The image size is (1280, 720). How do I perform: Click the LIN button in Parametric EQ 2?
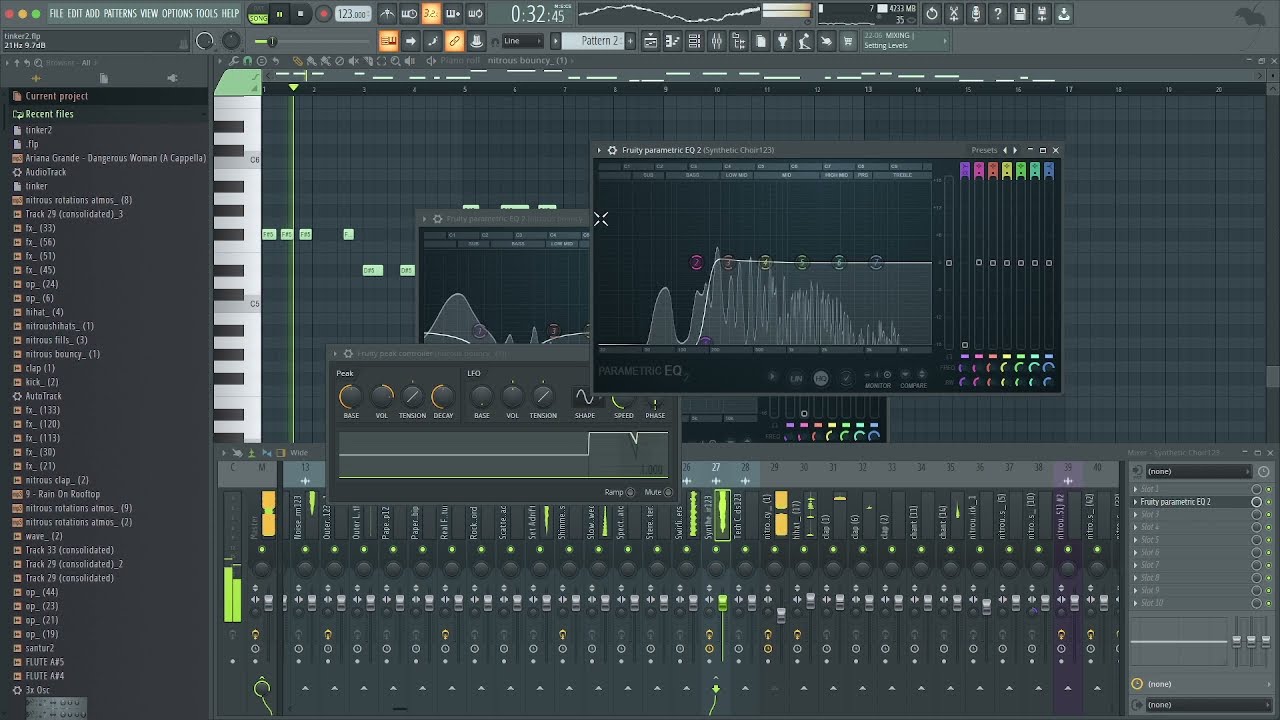pyautogui.click(x=797, y=378)
